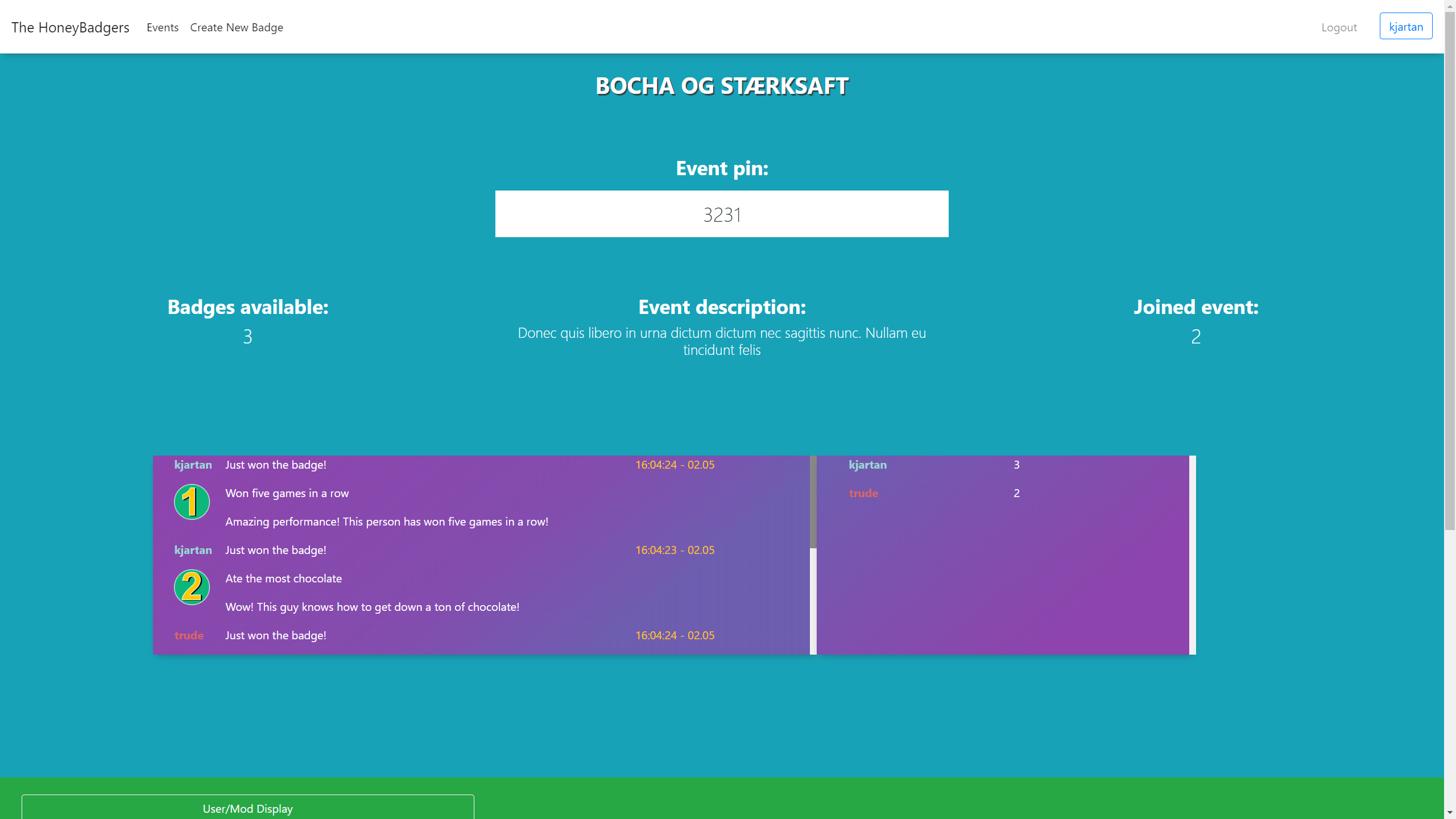Click the BOCHA OG STÆRKSAFT event heading

[722, 86]
